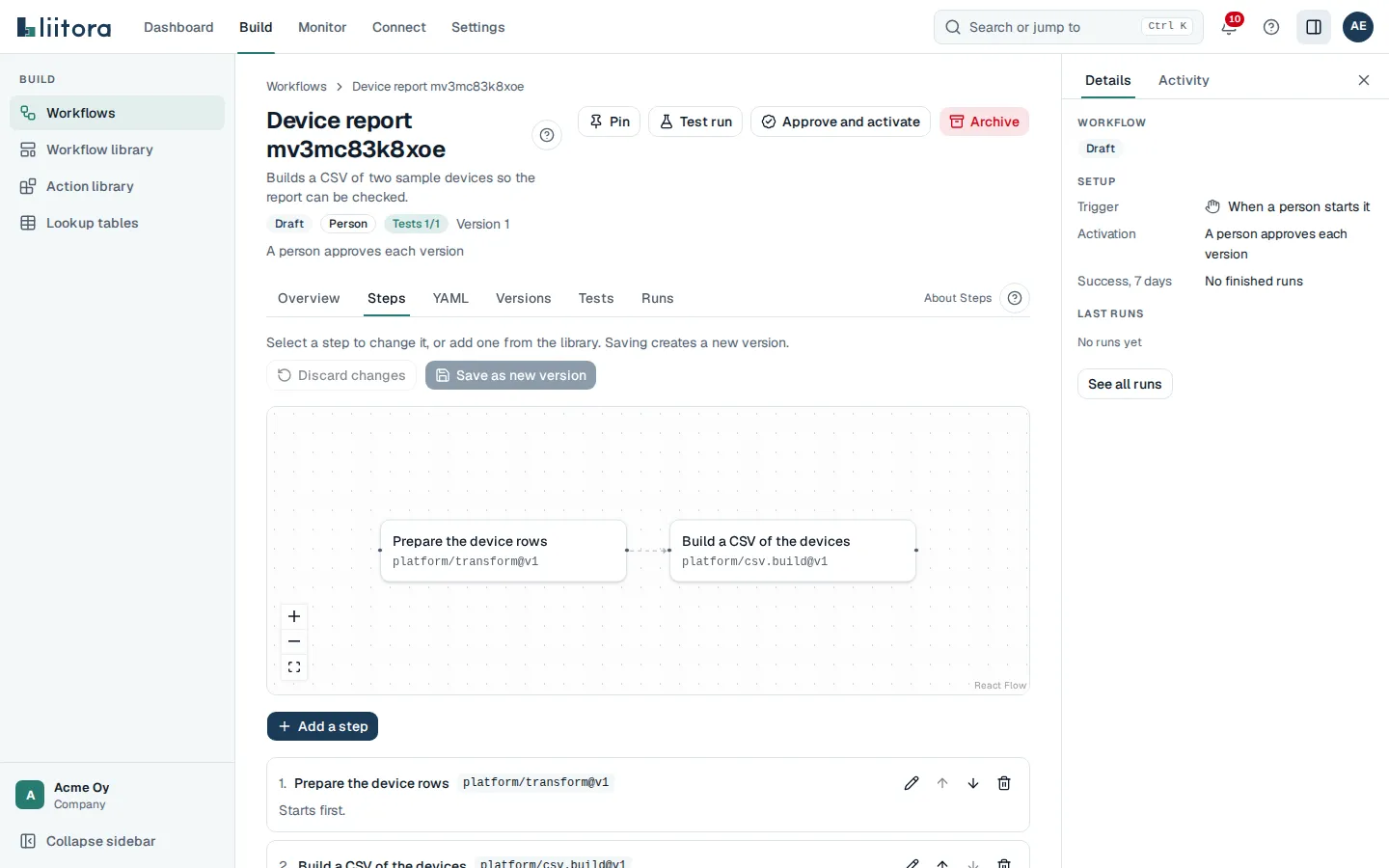Click the help circle icon in top bar
The width and height of the screenshot is (1389, 868).
(1271, 27)
